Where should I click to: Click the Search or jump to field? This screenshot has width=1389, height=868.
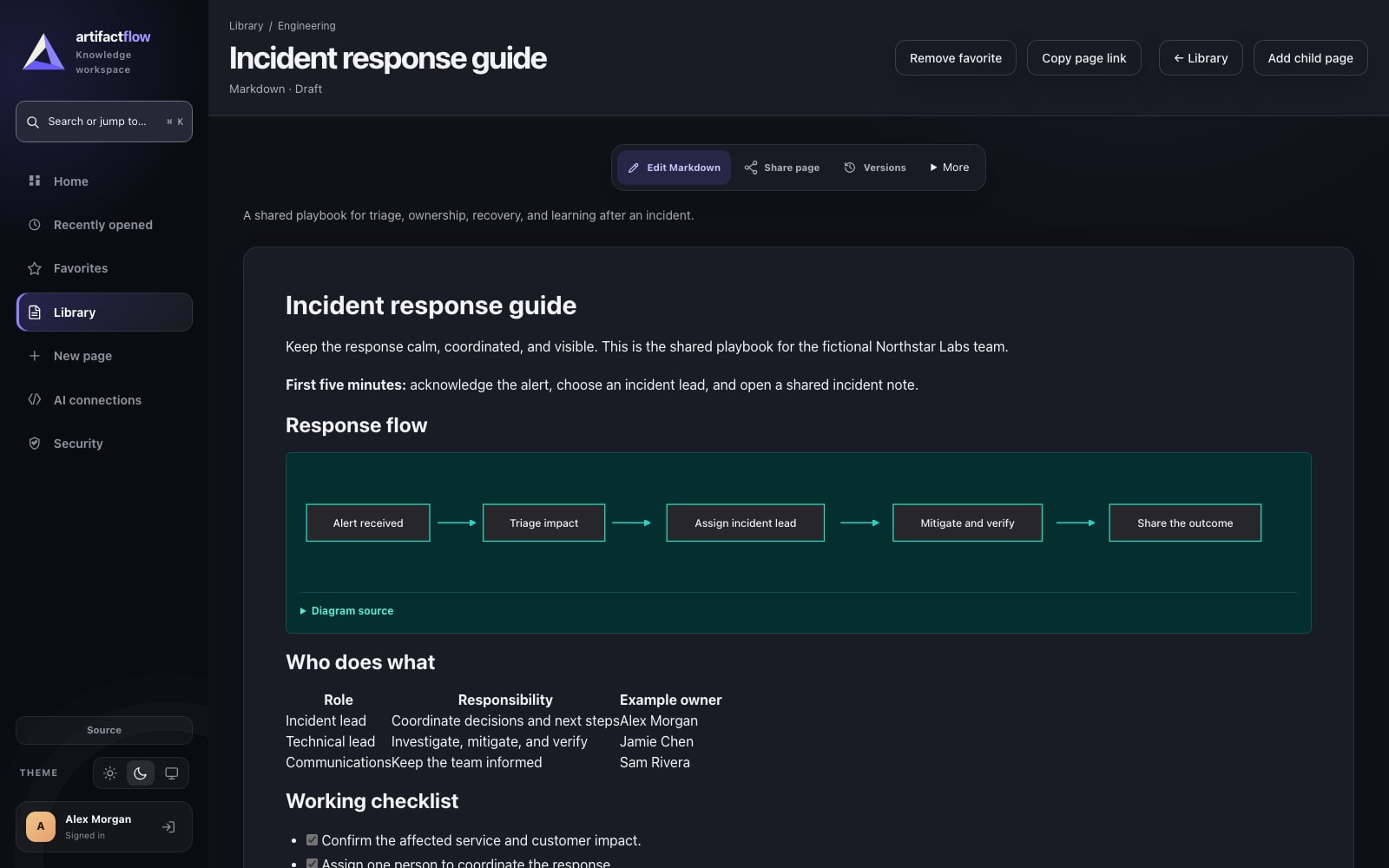[104, 122]
